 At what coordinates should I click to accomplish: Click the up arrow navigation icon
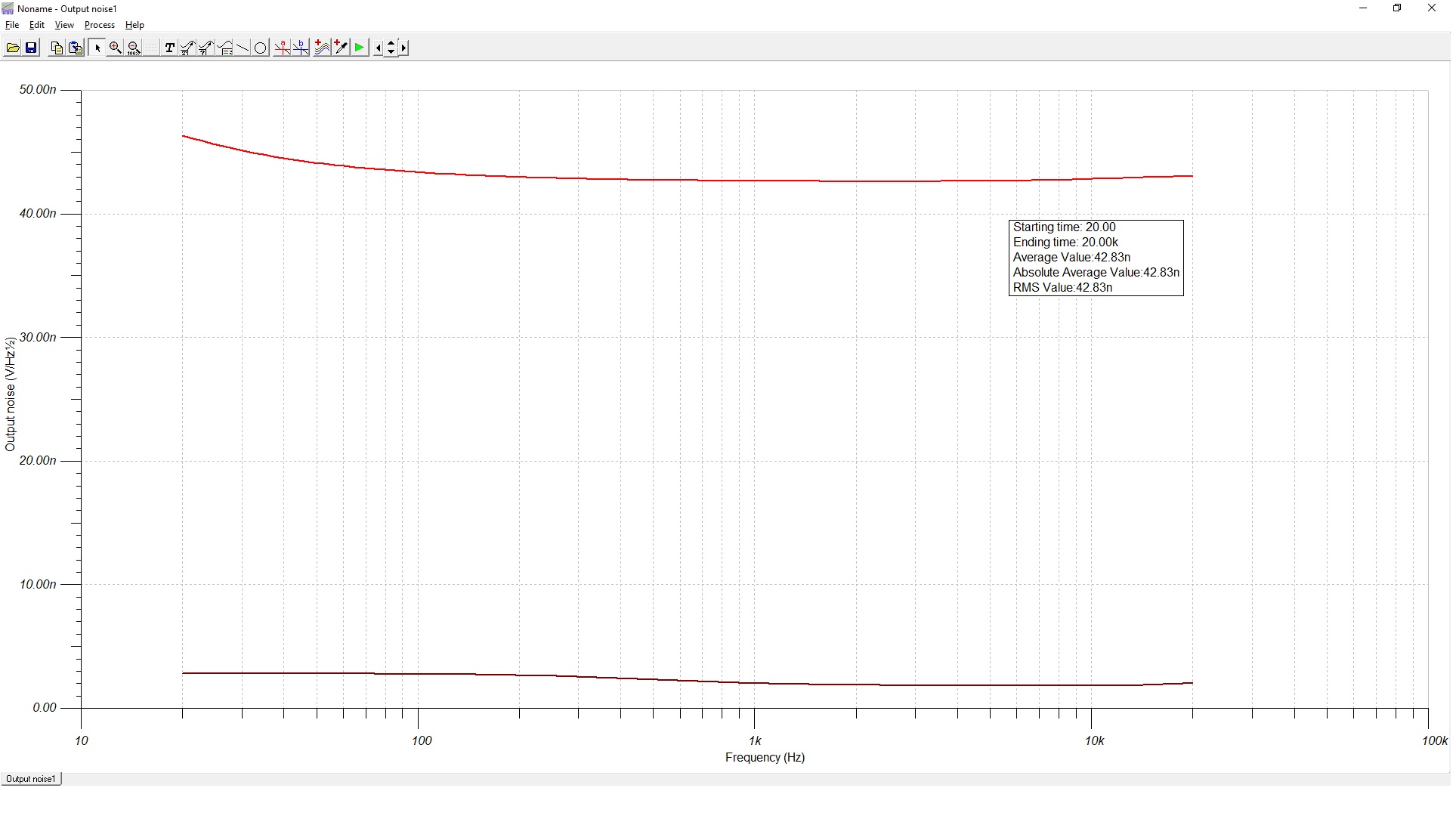391,43
